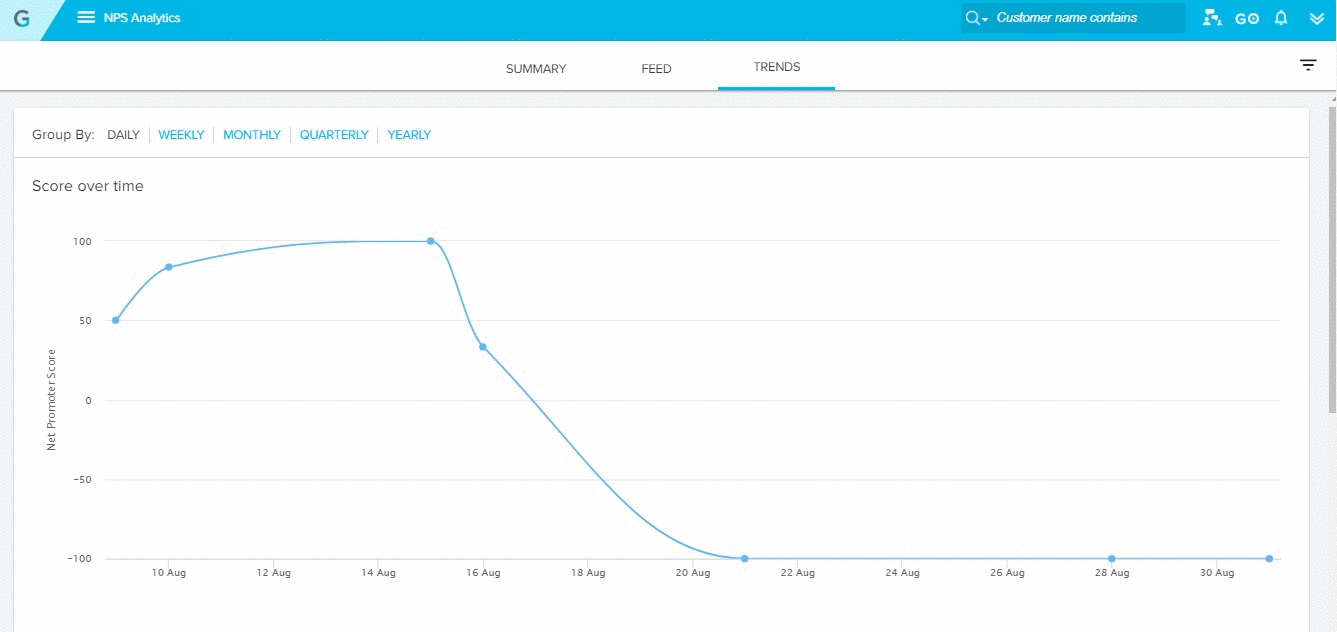Click the 15 Aug data point at 100

pos(431,241)
